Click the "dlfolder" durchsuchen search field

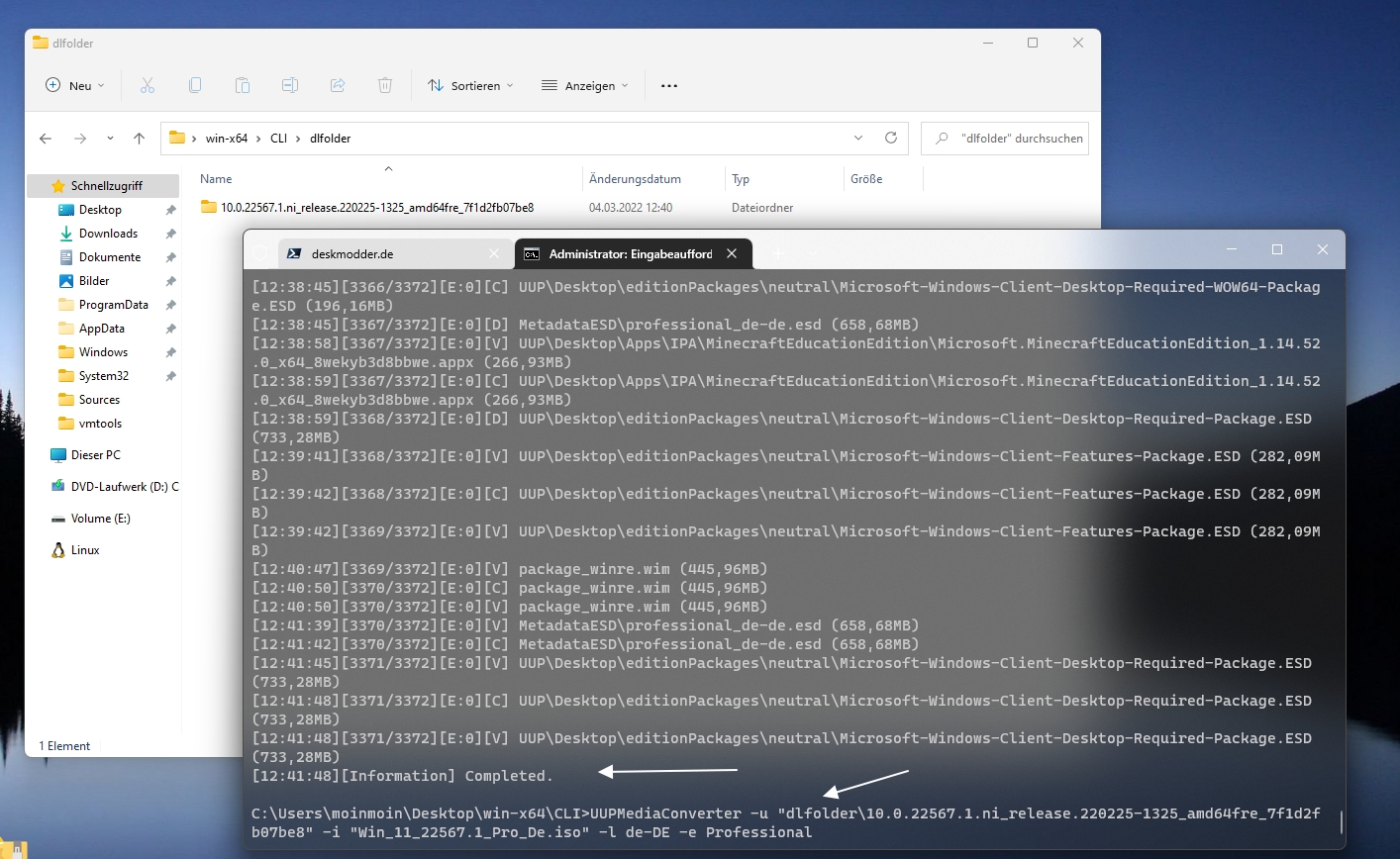[x=1005, y=139]
